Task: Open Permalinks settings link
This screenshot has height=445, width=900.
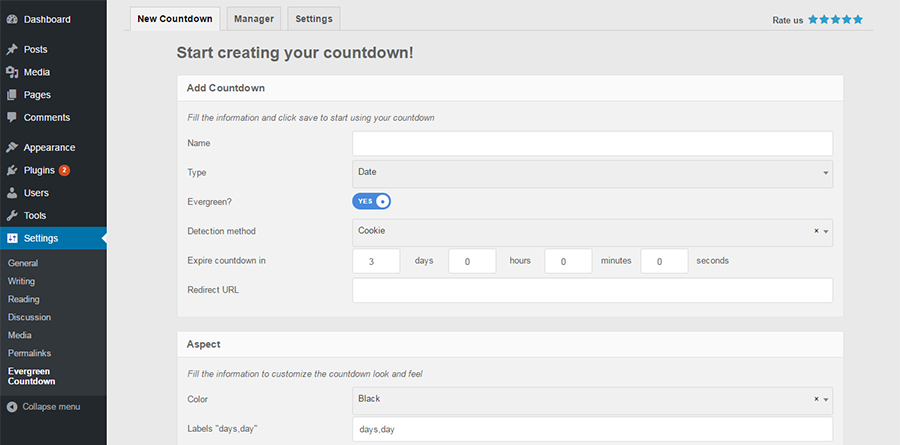Action: (29, 353)
